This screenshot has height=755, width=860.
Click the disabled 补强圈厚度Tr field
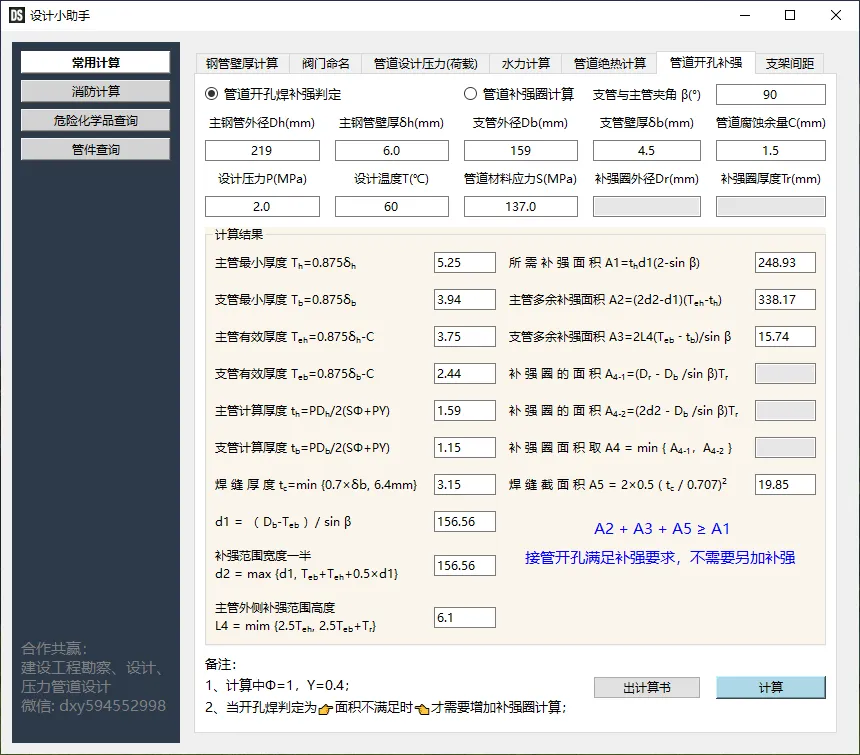(x=771, y=207)
